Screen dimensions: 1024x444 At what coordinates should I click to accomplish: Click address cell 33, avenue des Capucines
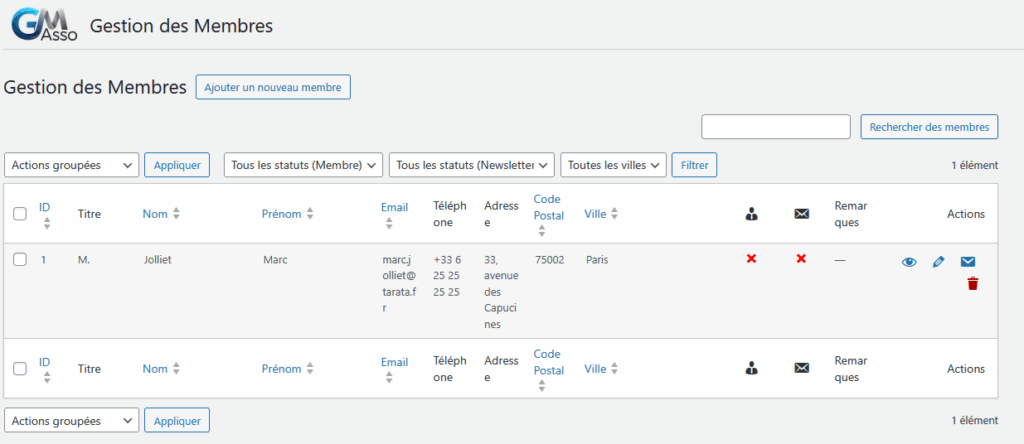click(502, 292)
